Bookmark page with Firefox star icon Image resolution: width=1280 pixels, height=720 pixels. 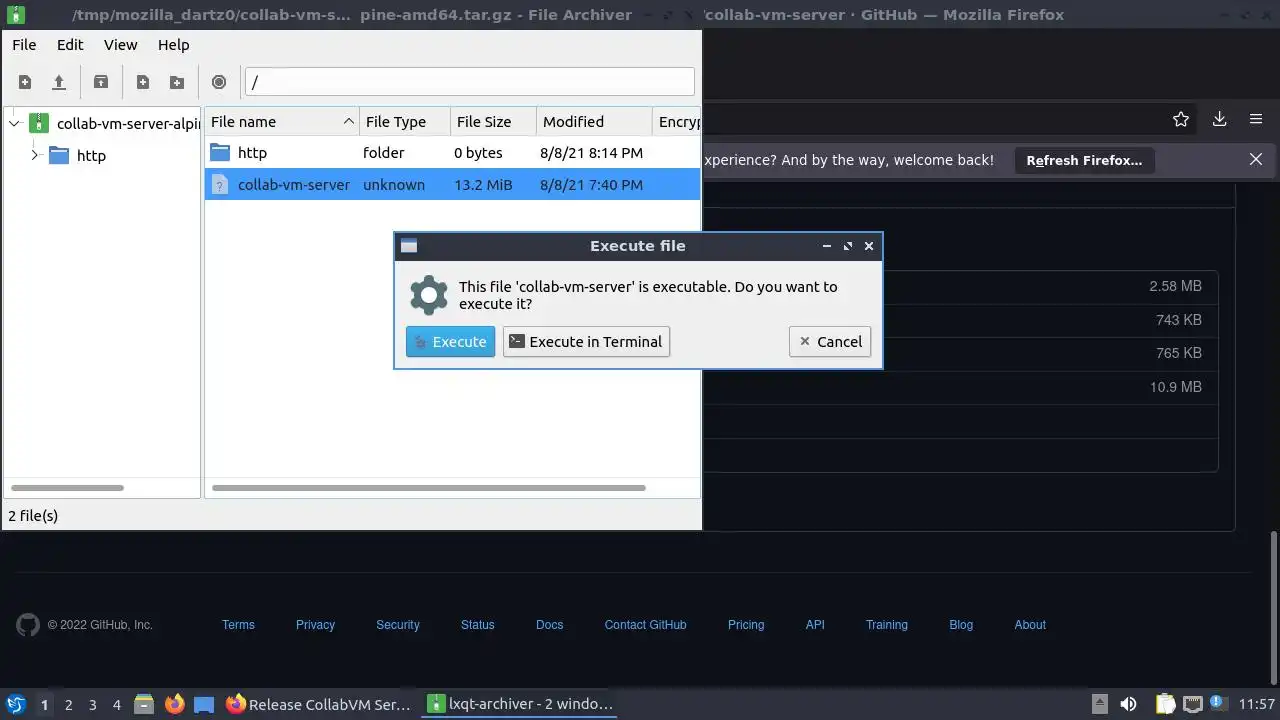coord(1181,119)
